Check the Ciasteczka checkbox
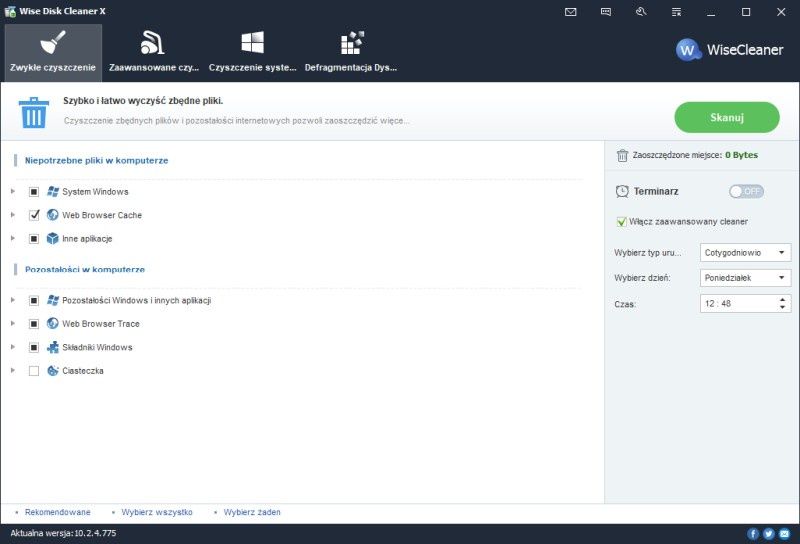 (x=34, y=370)
